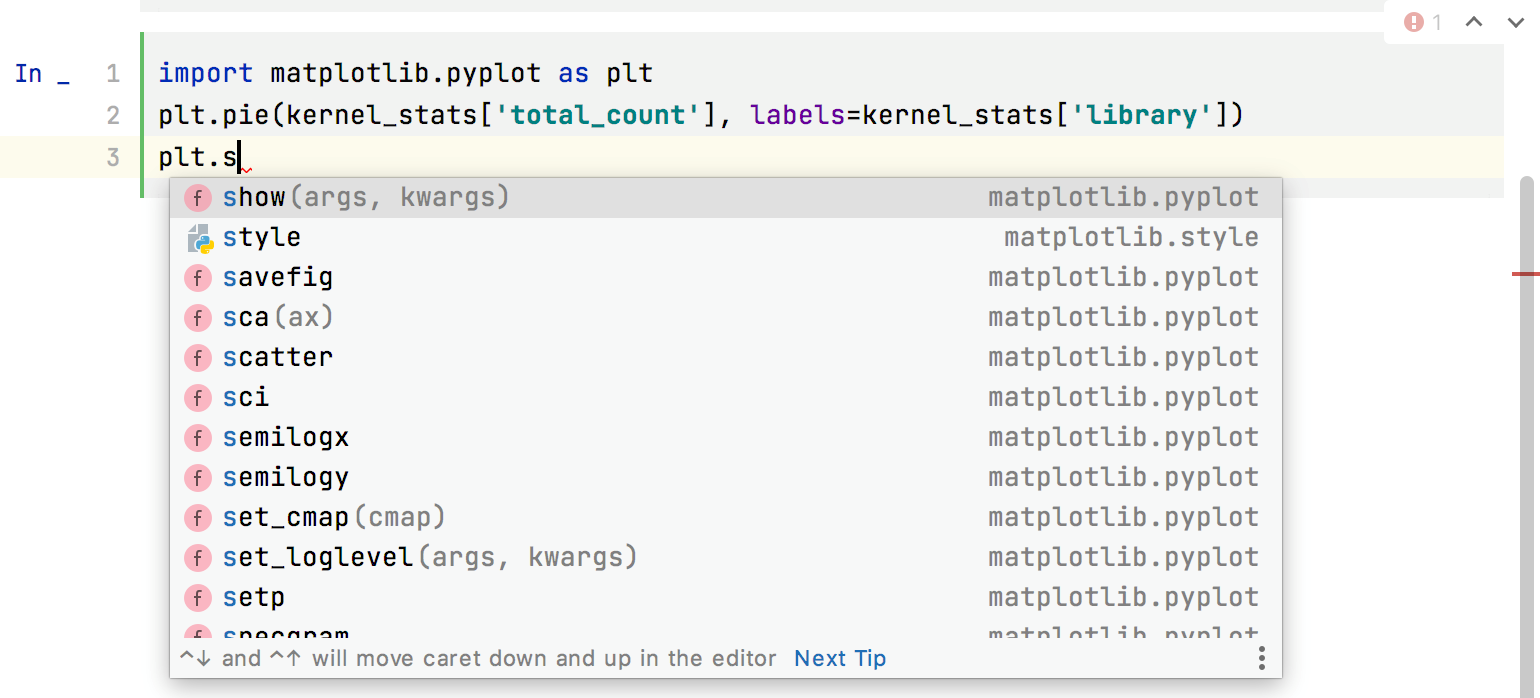Click line number 2 in the gutter
The image size is (1540, 698).
tap(112, 114)
